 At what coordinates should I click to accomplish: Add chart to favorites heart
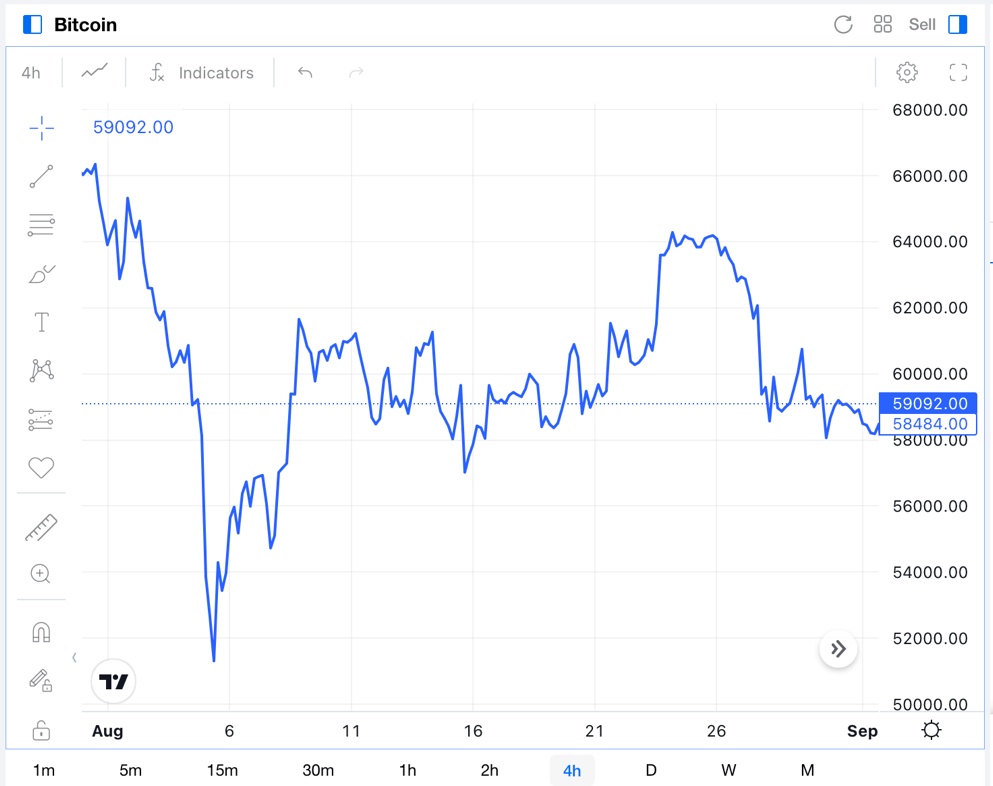(x=41, y=467)
